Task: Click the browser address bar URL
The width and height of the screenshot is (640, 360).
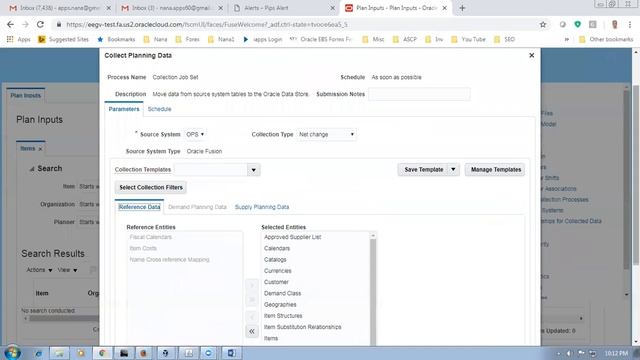Action: 207,24
